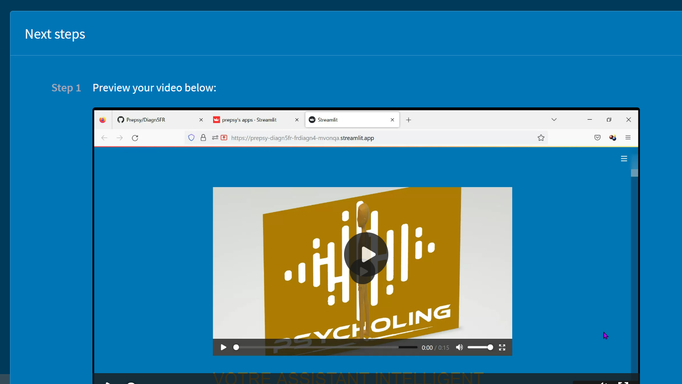Open fullscreen mode for the inner video
The height and width of the screenshot is (384, 682).
[x=502, y=347]
